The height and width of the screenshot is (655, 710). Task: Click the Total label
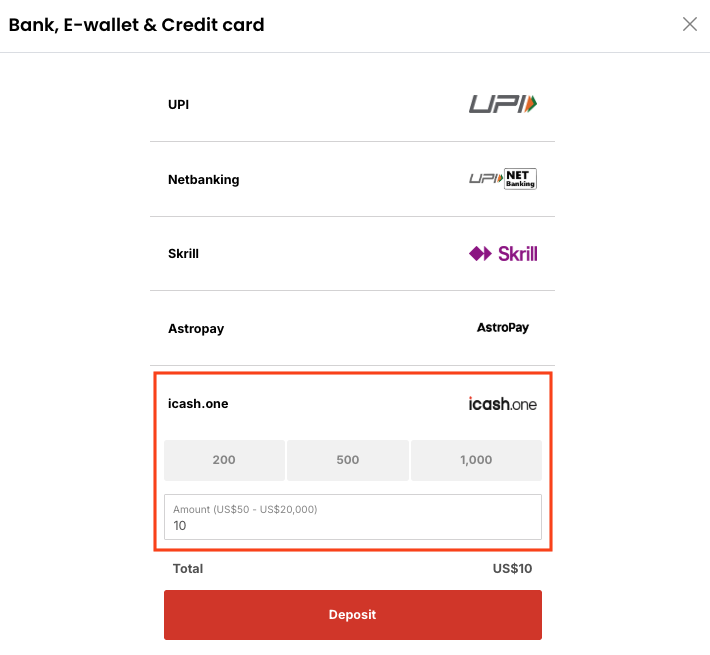pos(188,569)
